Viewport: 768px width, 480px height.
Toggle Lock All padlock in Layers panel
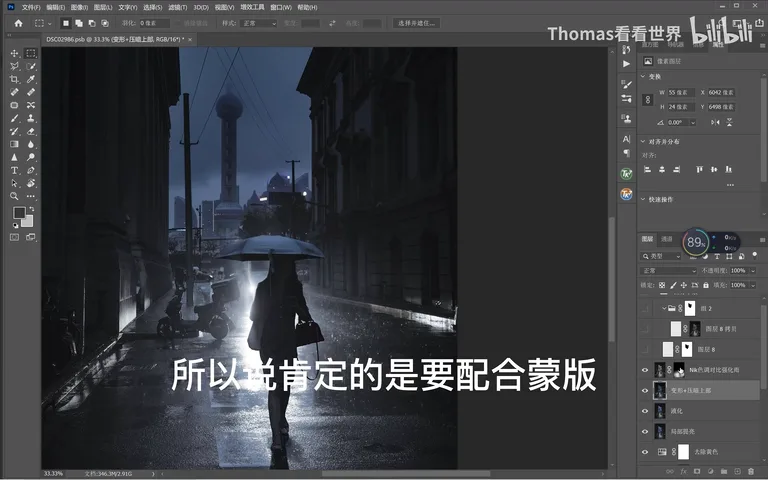click(x=706, y=285)
